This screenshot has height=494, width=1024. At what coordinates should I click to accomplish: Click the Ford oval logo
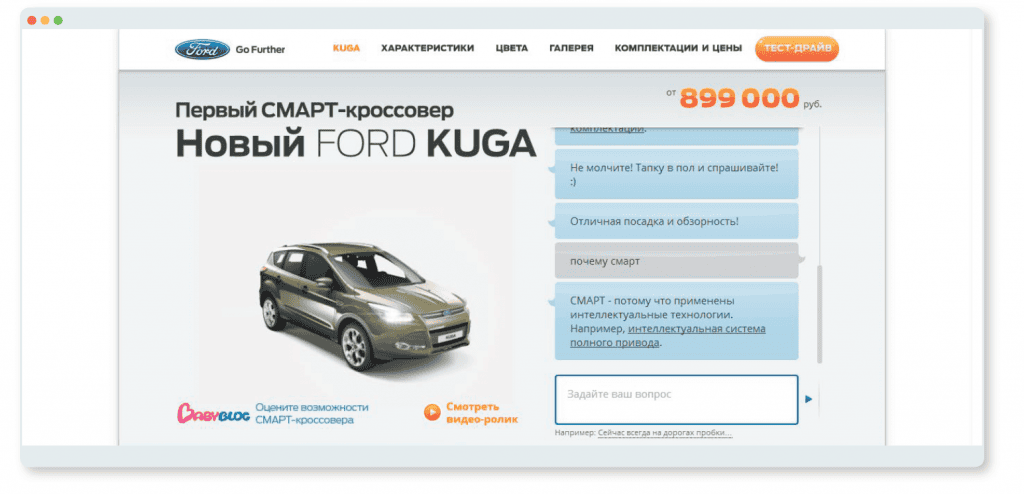pos(202,49)
